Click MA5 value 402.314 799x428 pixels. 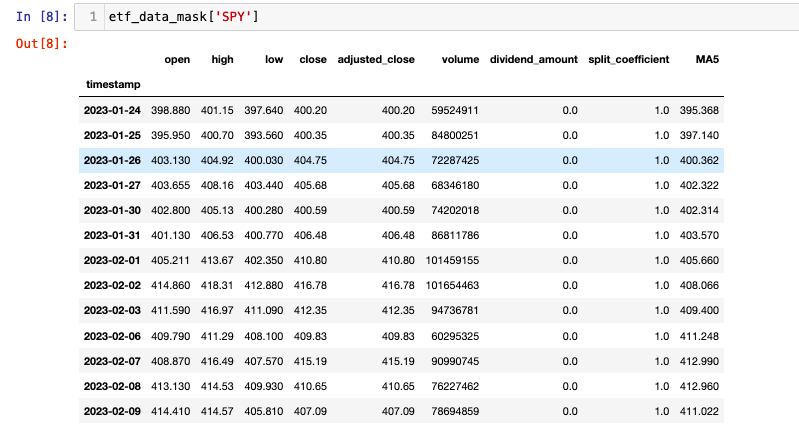[x=699, y=210]
